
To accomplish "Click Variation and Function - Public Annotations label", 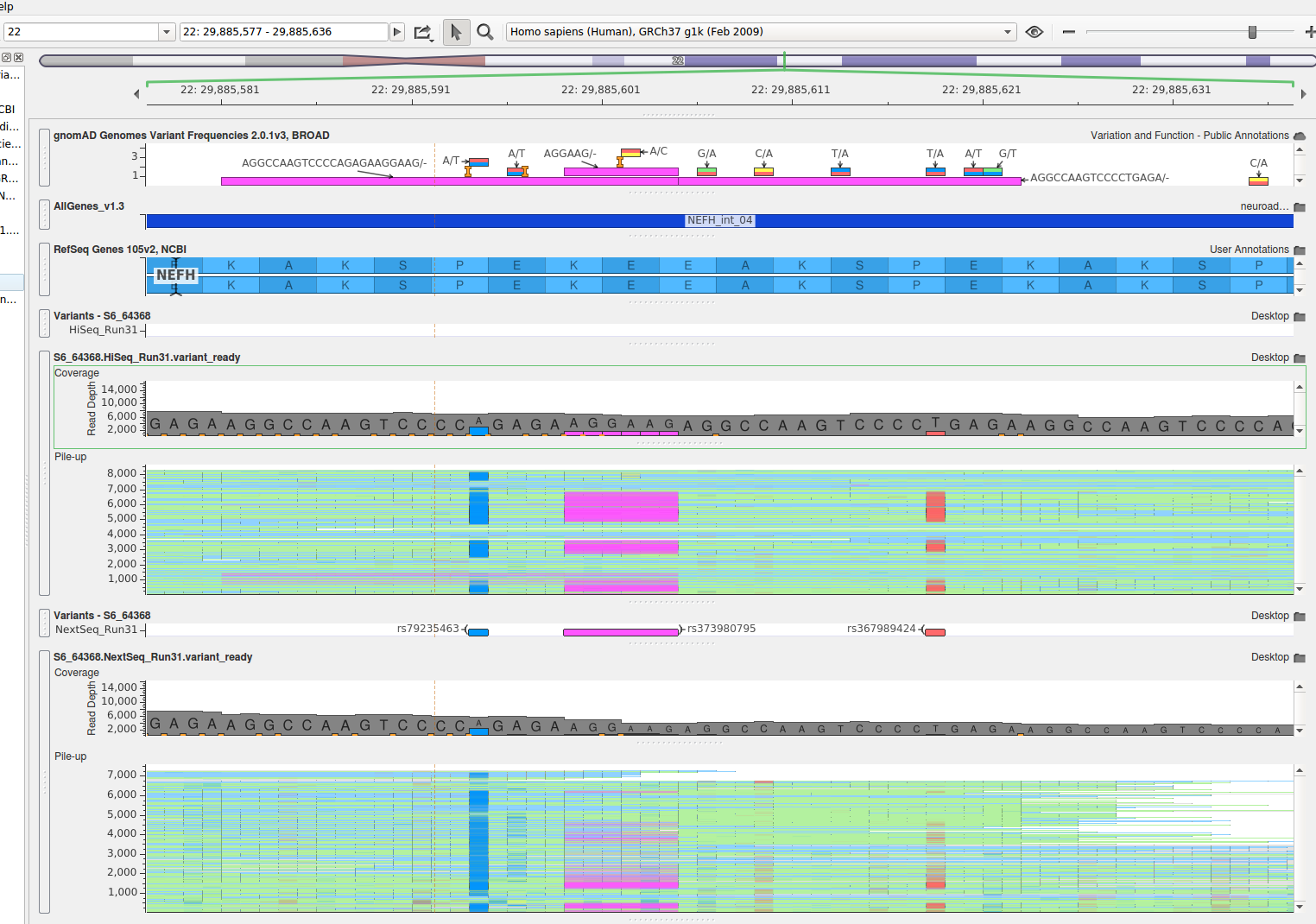I will click(1190, 136).
